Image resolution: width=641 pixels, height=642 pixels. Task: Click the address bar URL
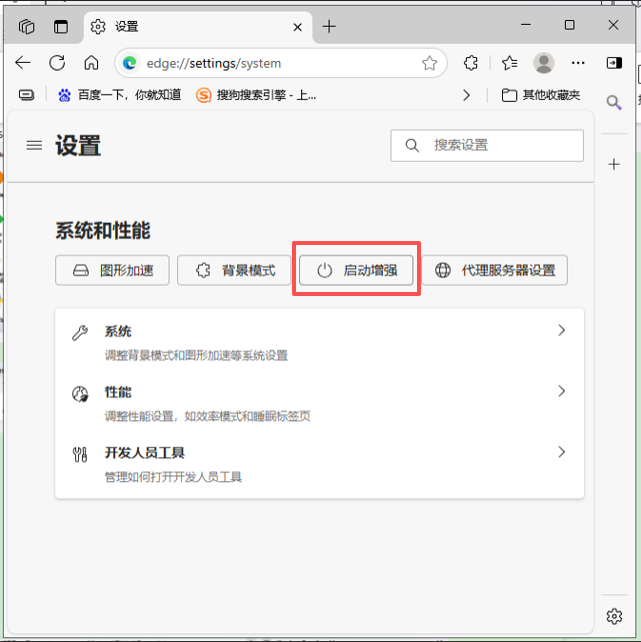click(214, 63)
